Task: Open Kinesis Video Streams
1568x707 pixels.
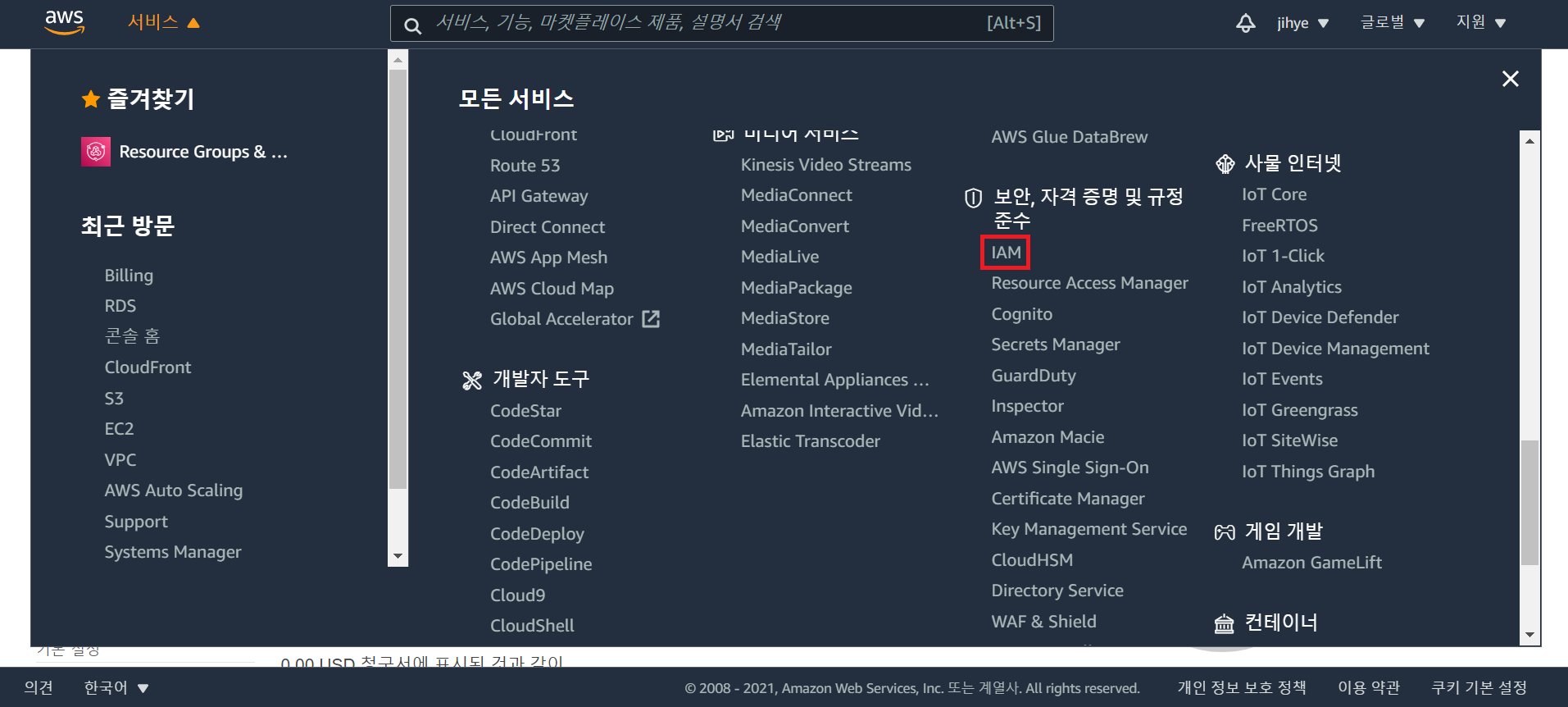Action: pyautogui.click(x=825, y=165)
